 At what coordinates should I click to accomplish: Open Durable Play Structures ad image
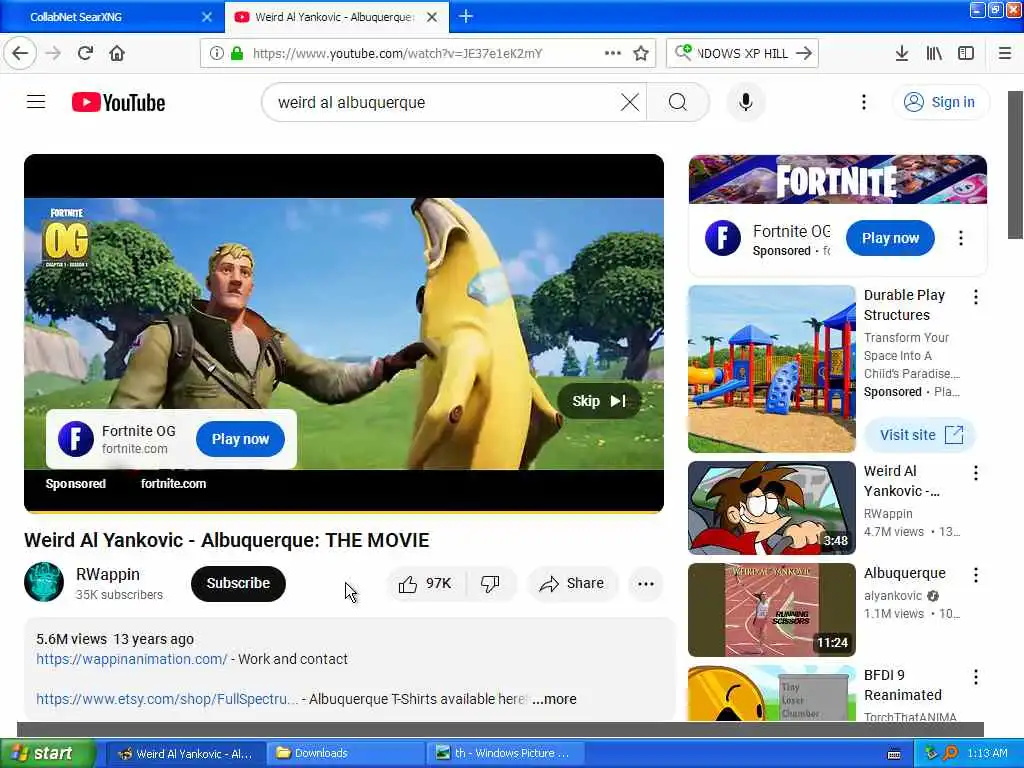pyautogui.click(x=772, y=369)
